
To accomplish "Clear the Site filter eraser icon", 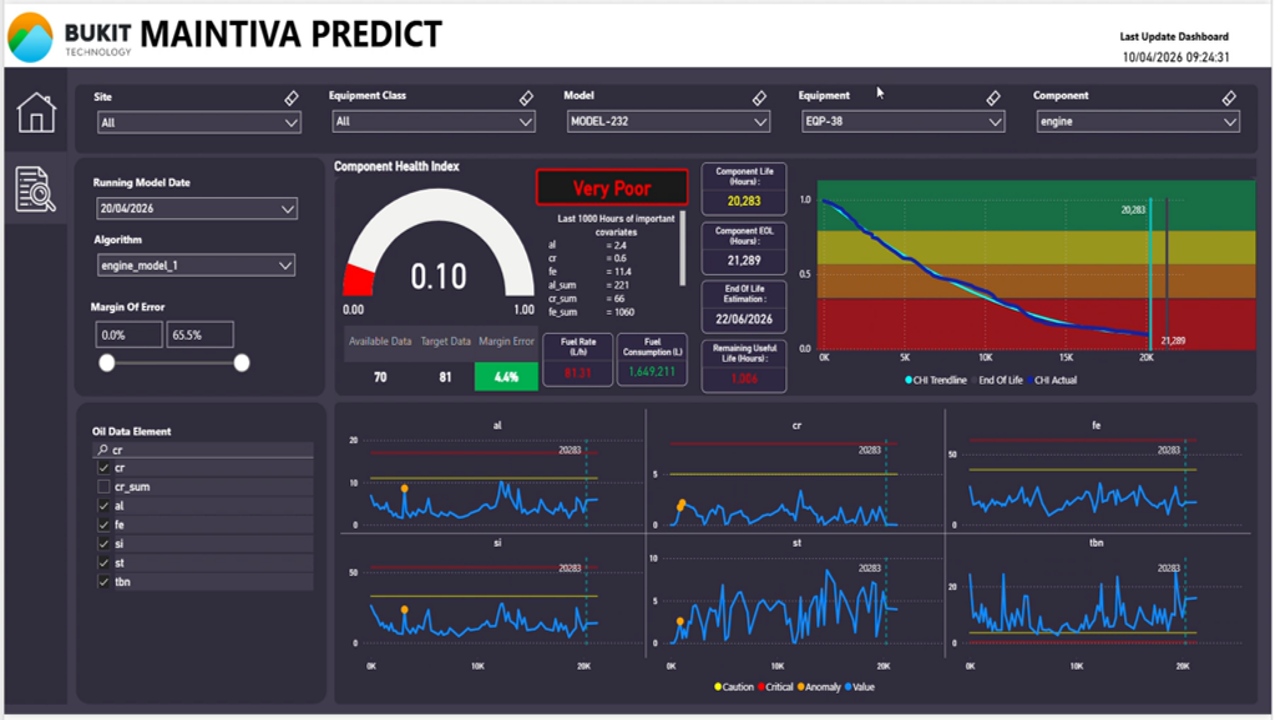I will 291,98.
